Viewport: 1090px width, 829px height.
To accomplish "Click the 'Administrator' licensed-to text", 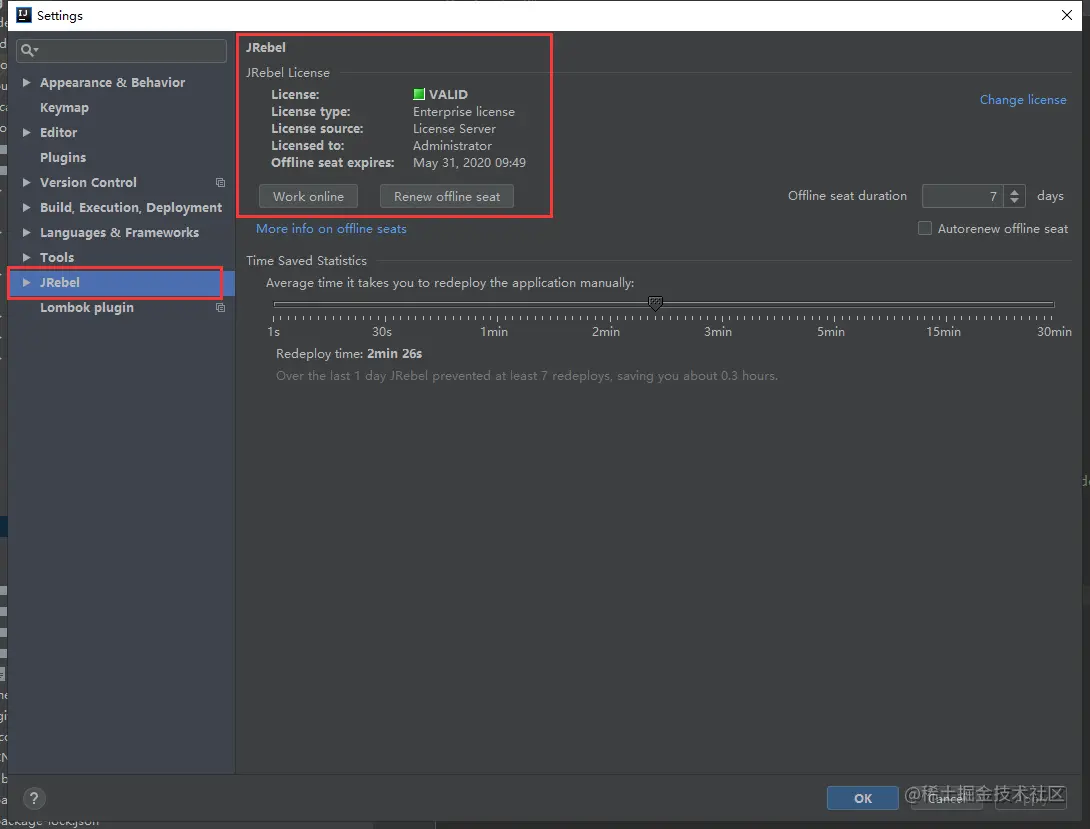I will click(452, 146).
